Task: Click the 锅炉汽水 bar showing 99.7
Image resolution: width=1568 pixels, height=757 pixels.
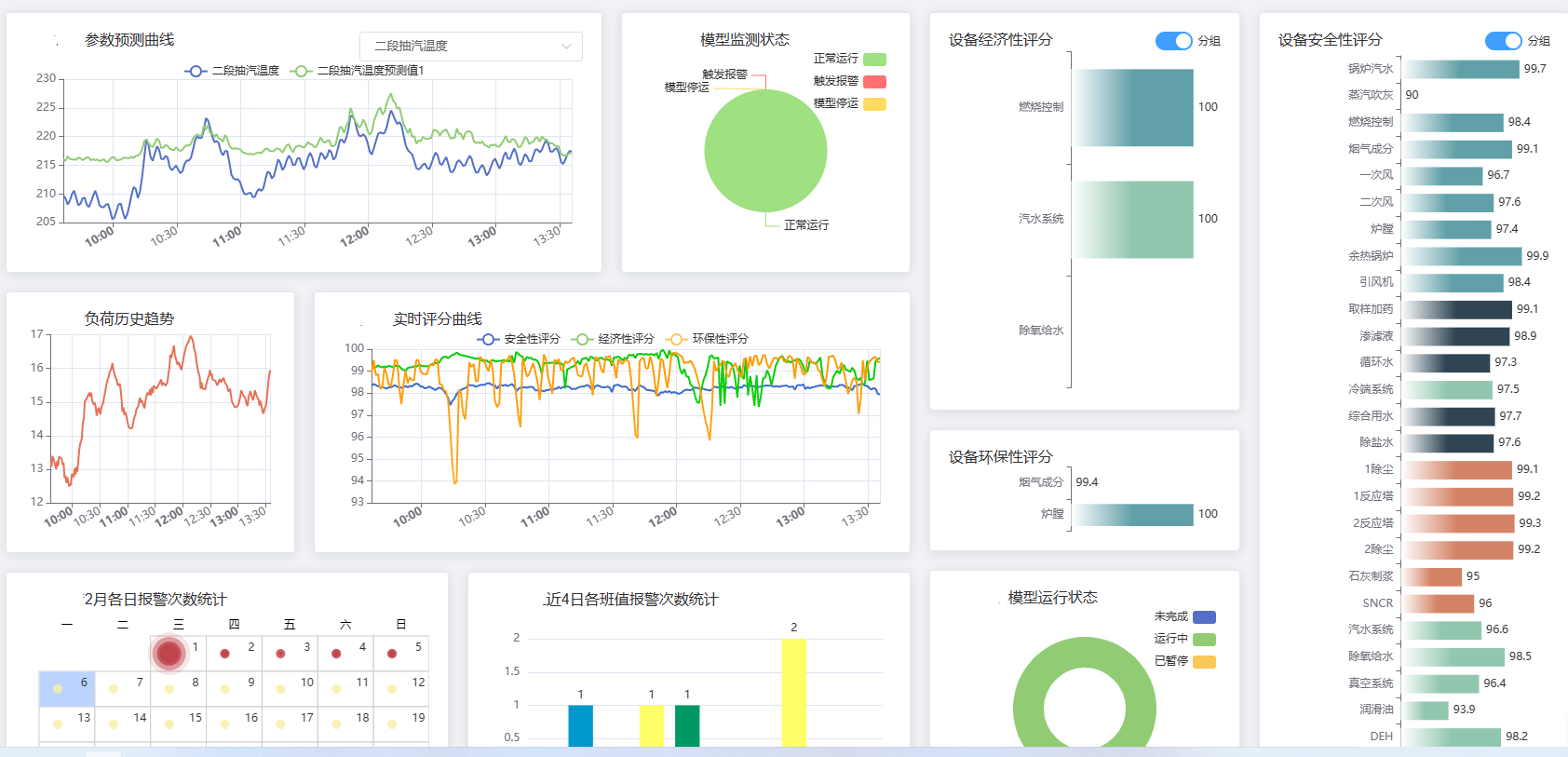Action: 1462,69
